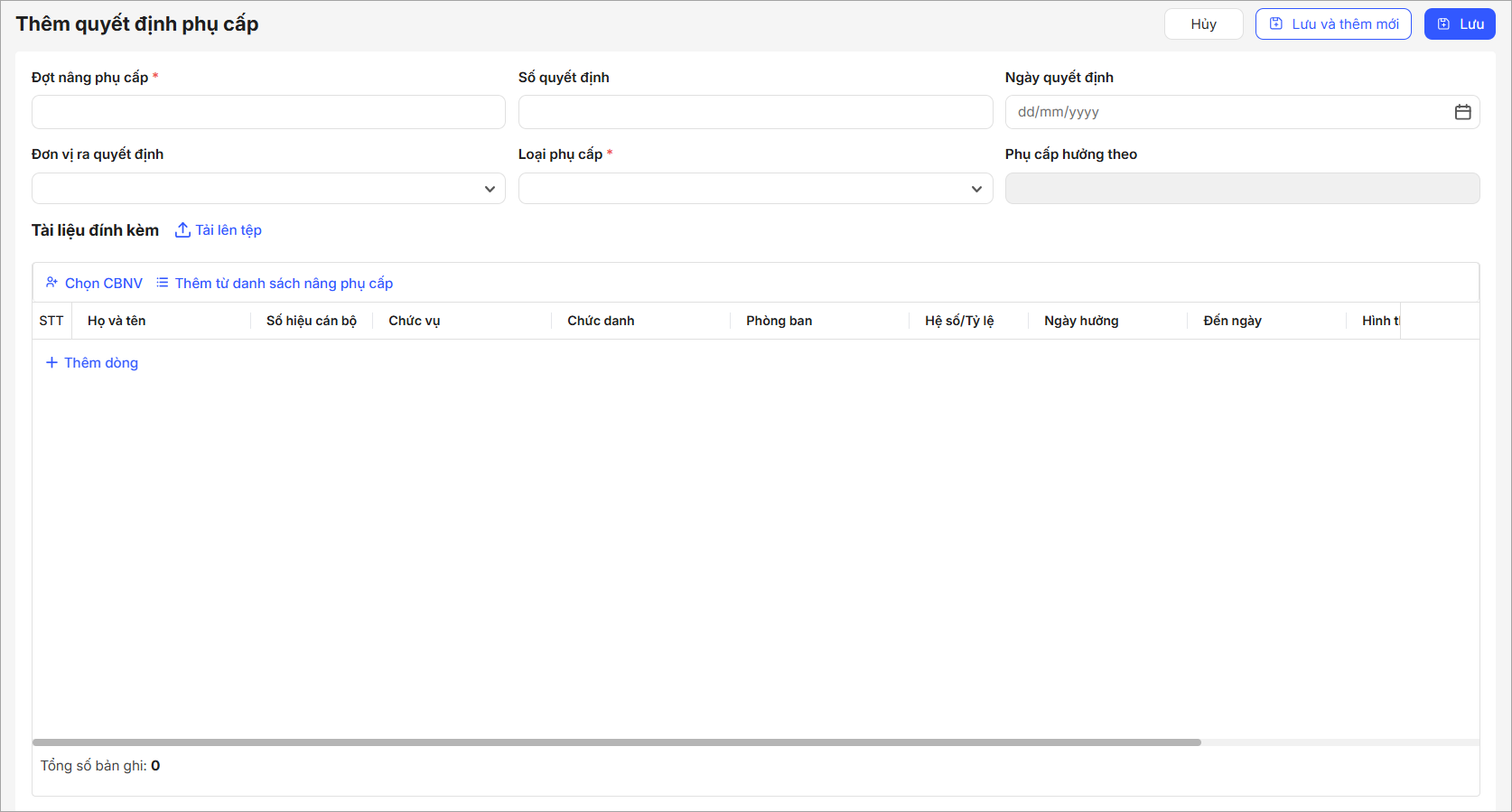
Task: Click the plus icon next to Thêm dòng
Action: click(51, 362)
